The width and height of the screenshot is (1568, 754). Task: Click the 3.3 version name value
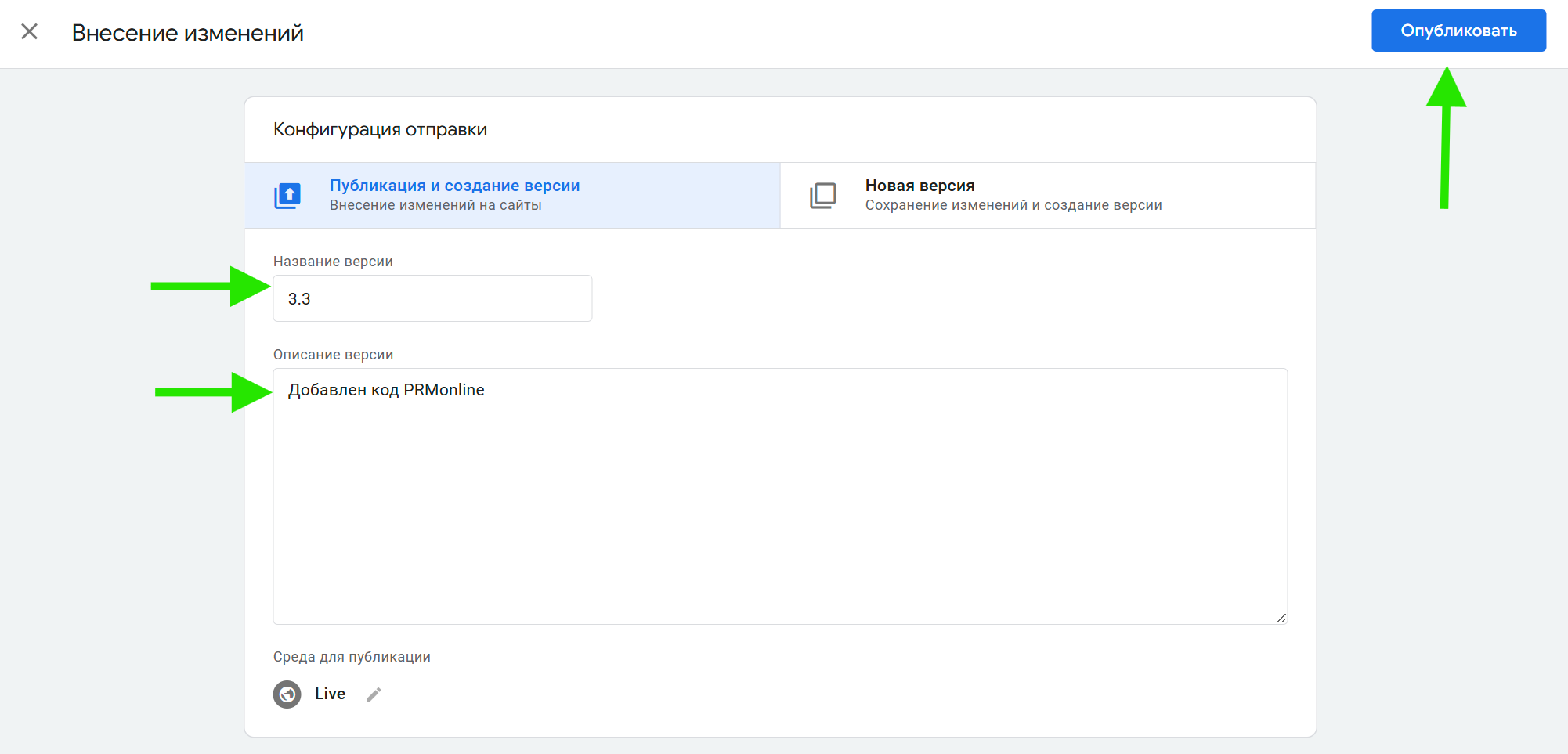tap(299, 299)
